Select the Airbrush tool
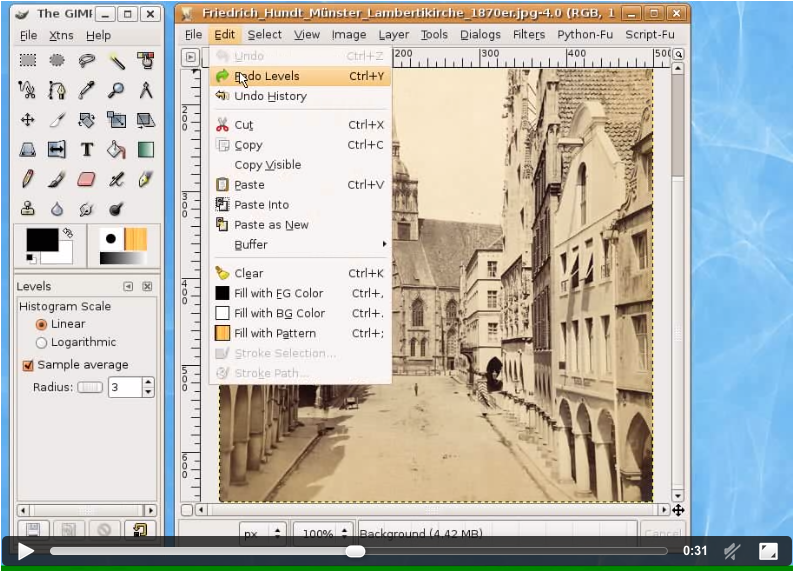Screen dimensions: 793x572 [x=116, y=179]
